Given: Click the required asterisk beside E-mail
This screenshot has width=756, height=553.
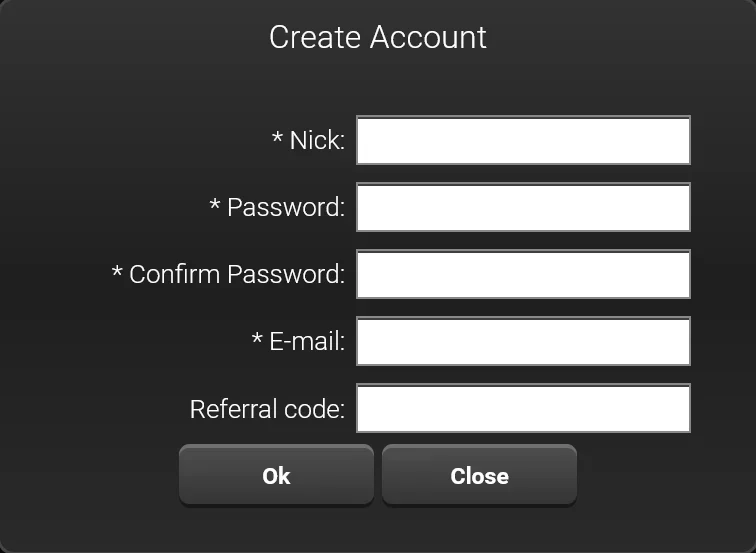Looking at the screenshot, I should click(257, 340).
